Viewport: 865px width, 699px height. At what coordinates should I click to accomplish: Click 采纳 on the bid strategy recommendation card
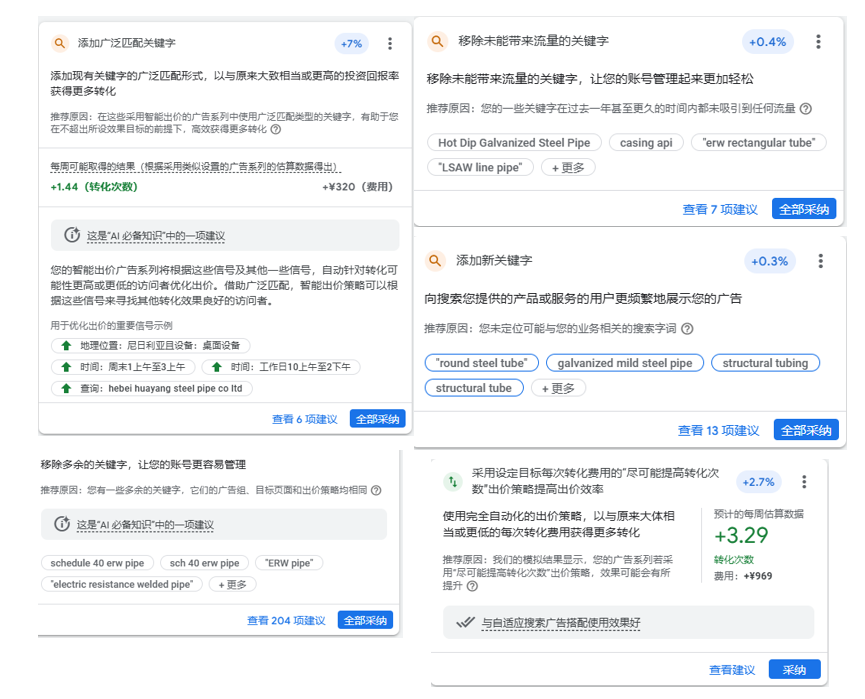(x=794, y=669)
